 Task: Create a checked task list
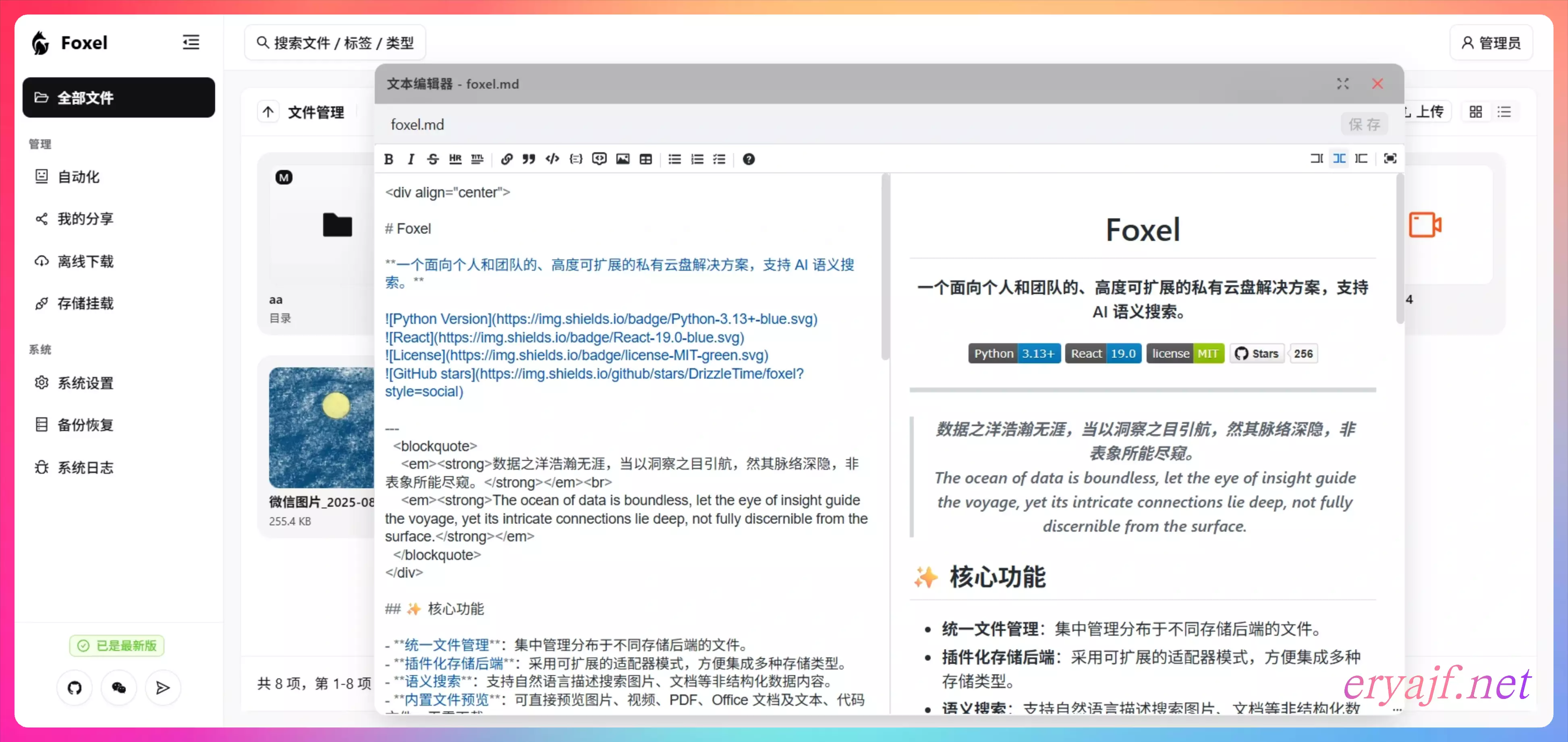[x=720, y=159]
